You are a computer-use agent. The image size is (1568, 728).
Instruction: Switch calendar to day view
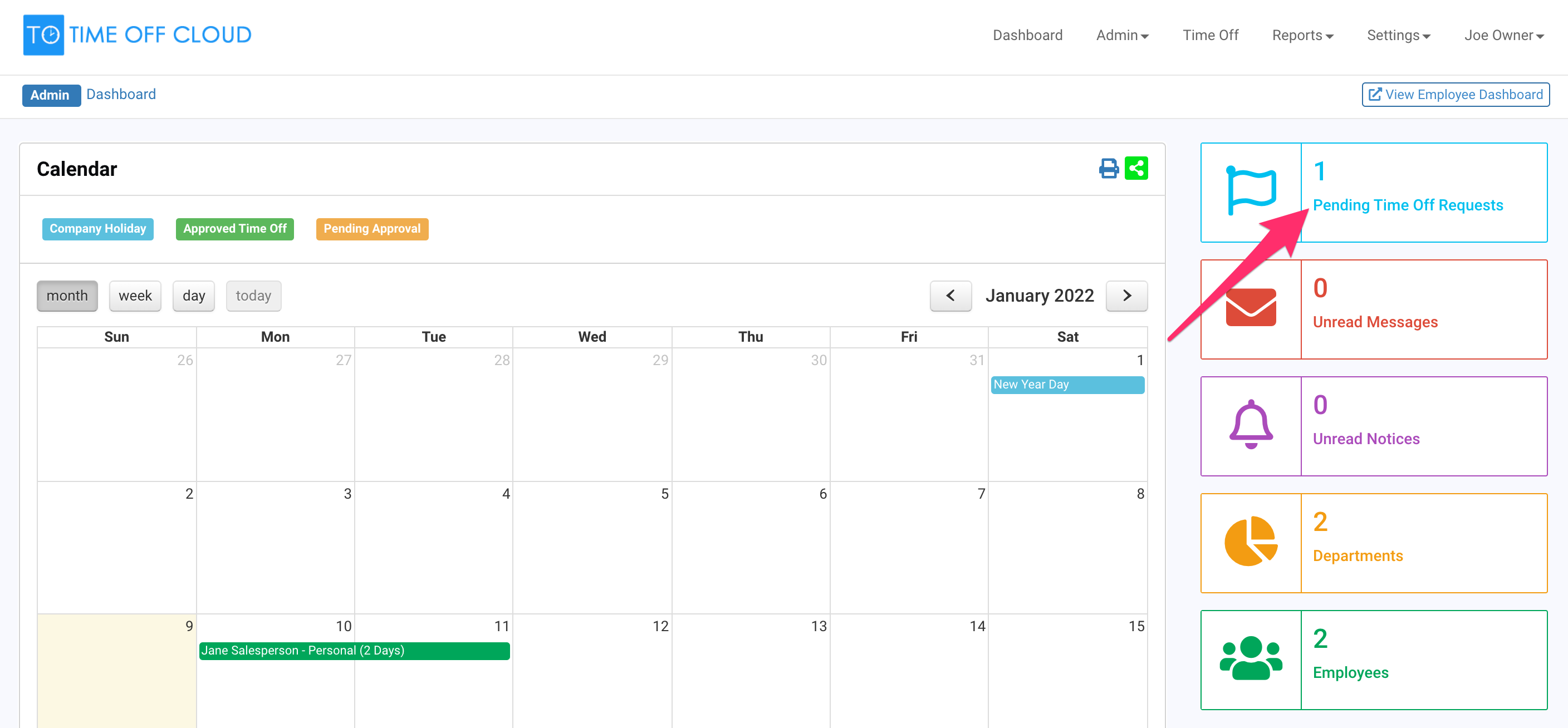[x=193, y=296]
